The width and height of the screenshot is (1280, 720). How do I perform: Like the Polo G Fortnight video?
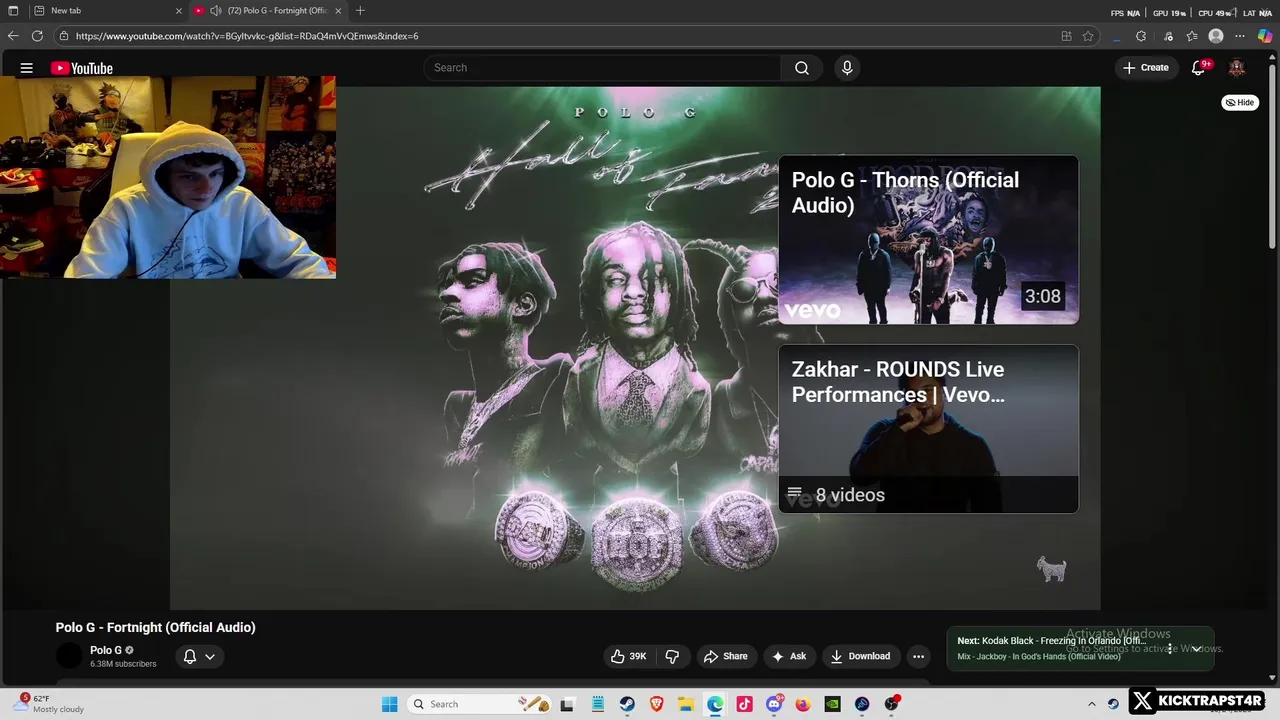pyautogui.click(x=629, y=656)
